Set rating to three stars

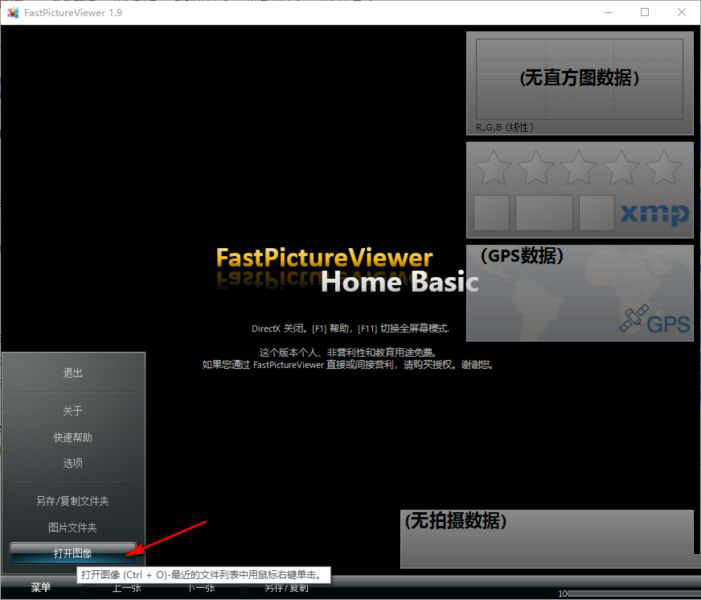coord(579,168)
